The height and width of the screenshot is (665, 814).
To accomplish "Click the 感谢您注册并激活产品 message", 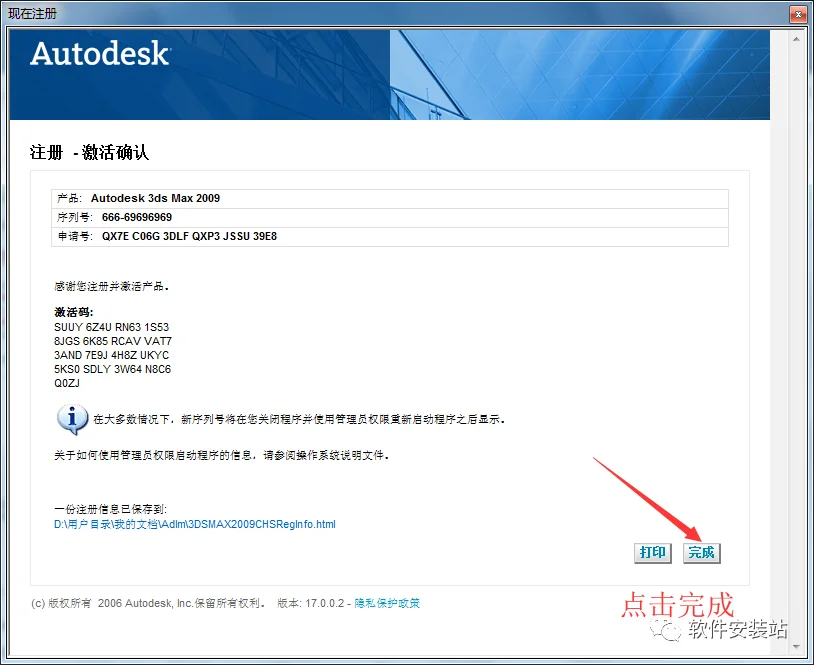I will click(x=111, y=286).
